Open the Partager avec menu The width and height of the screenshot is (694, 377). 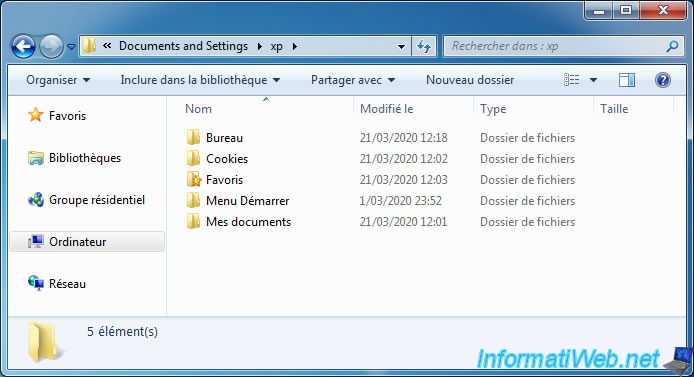click(x=353, y=80)
